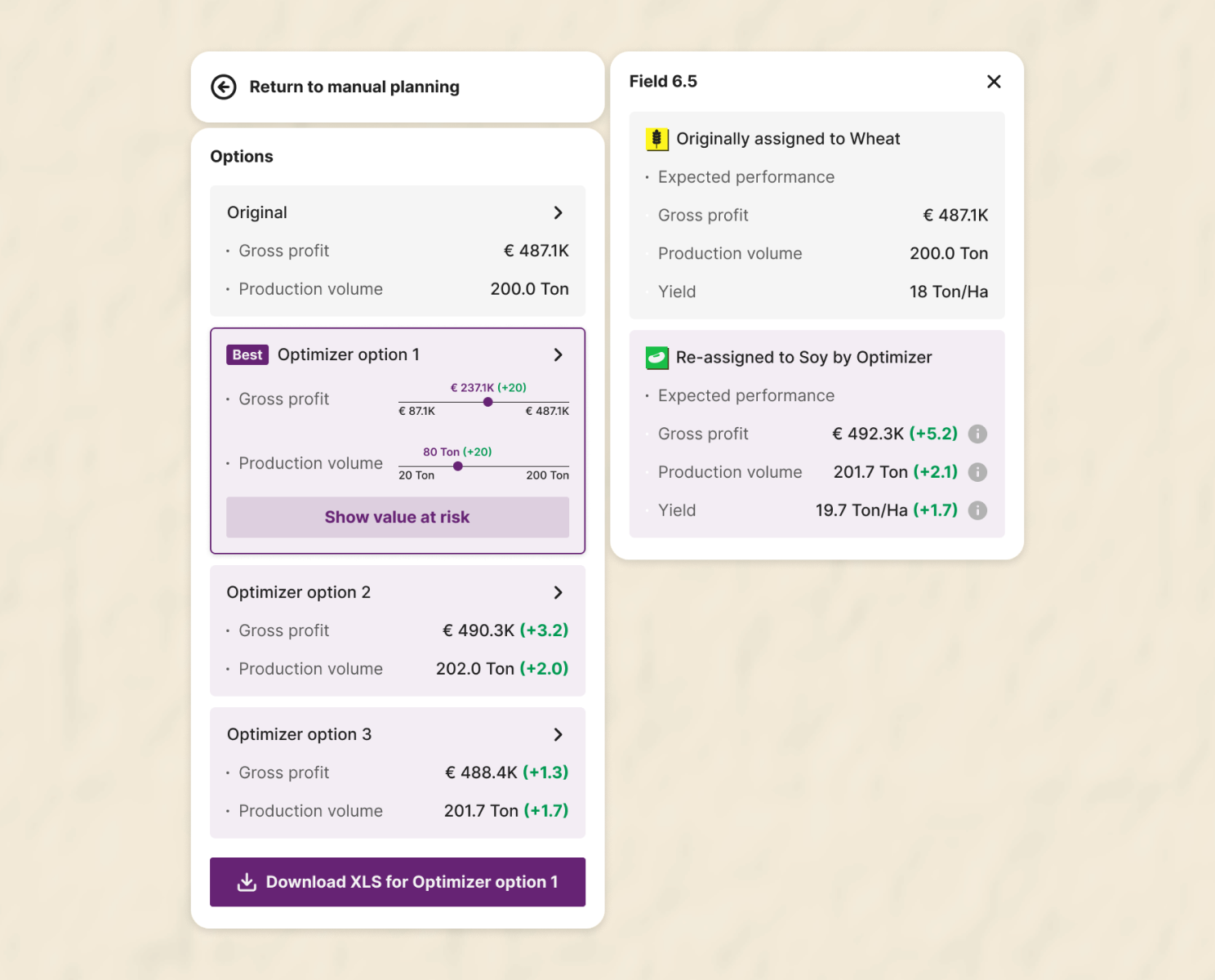The height and width of the screenshot is (980, 1215).
Task: Open info icon for Soy production volume
Action: pos(977,472)
